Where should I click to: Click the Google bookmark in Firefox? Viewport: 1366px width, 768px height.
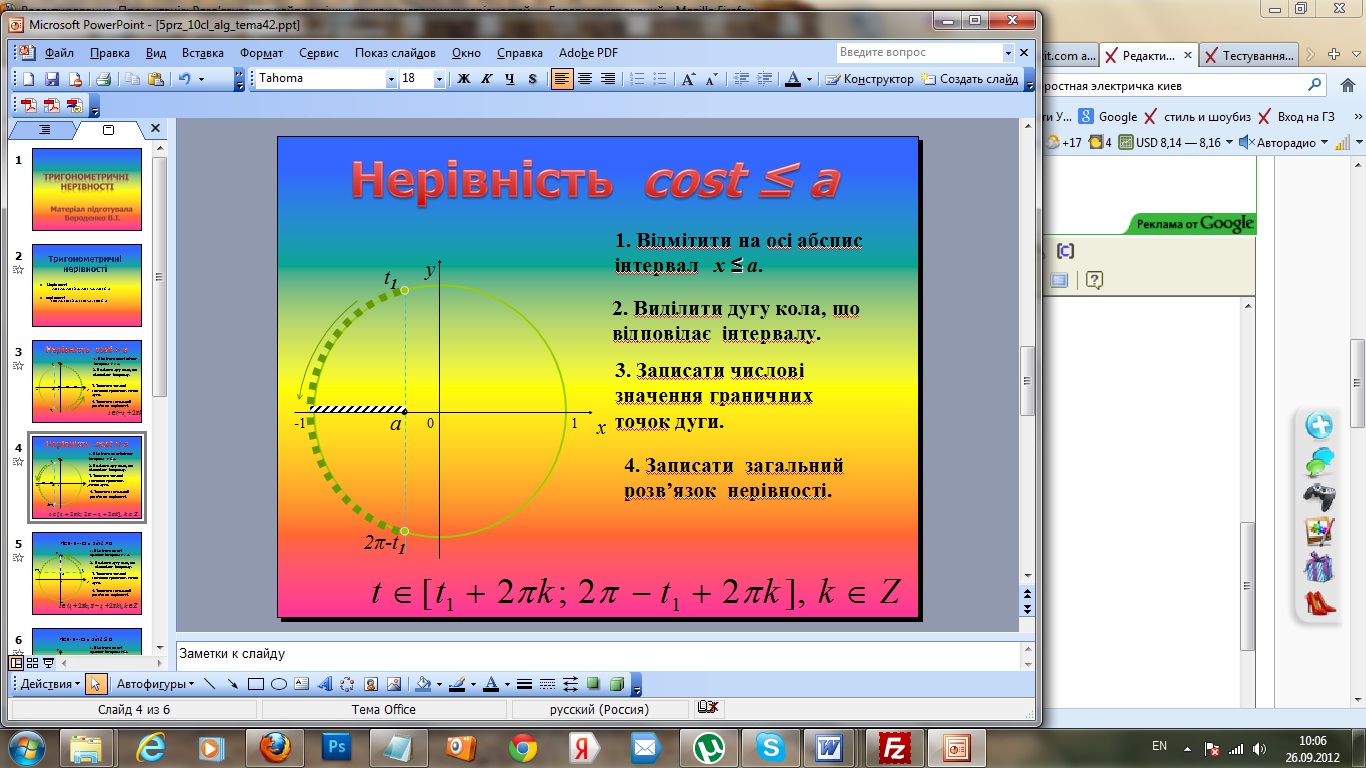pyautogui.click(x=1108, y=117)
